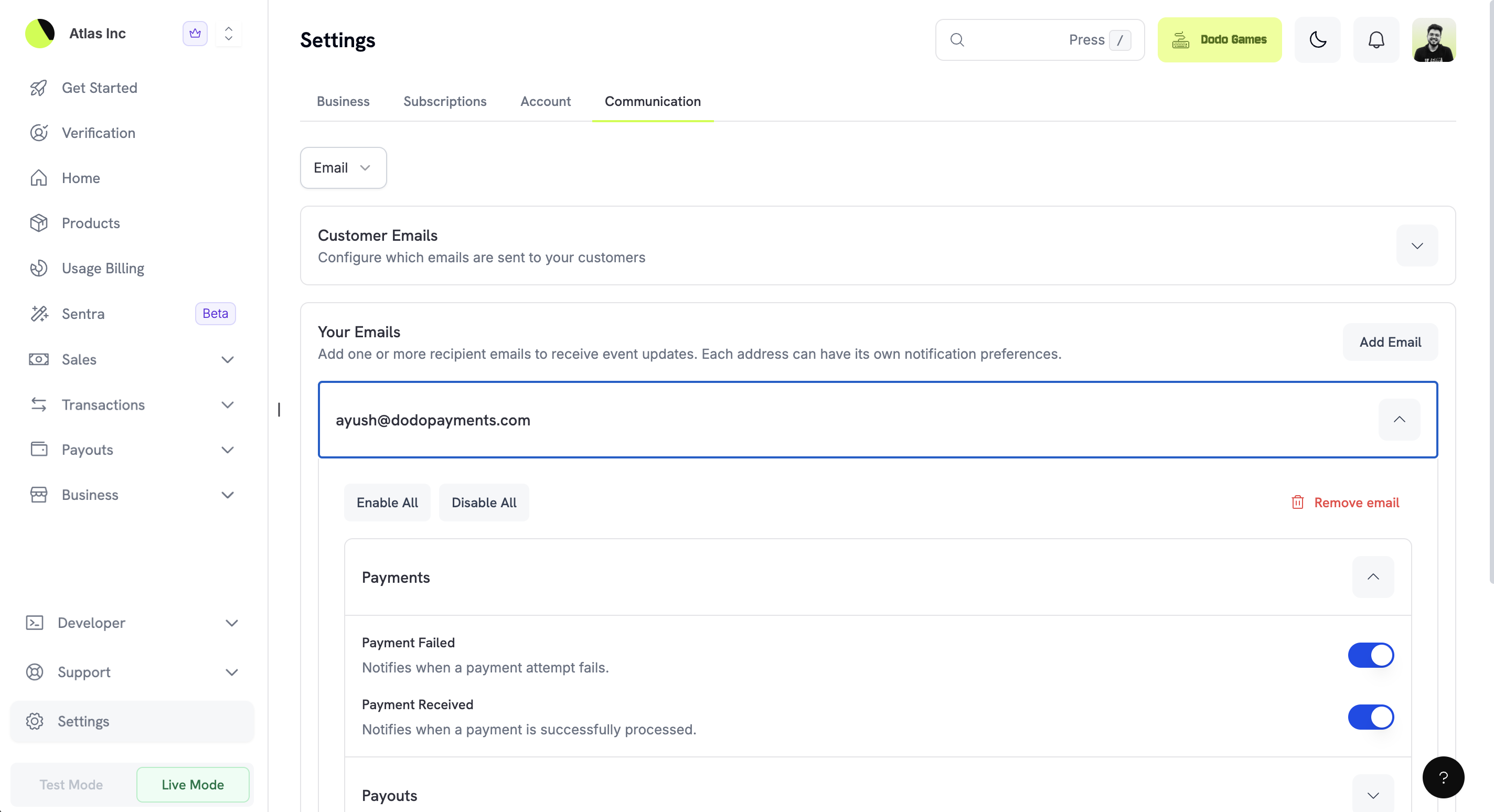Open Products from sidebar
Image resolution: width=1494 pixels, height=812 pixels.
(90, 223)
